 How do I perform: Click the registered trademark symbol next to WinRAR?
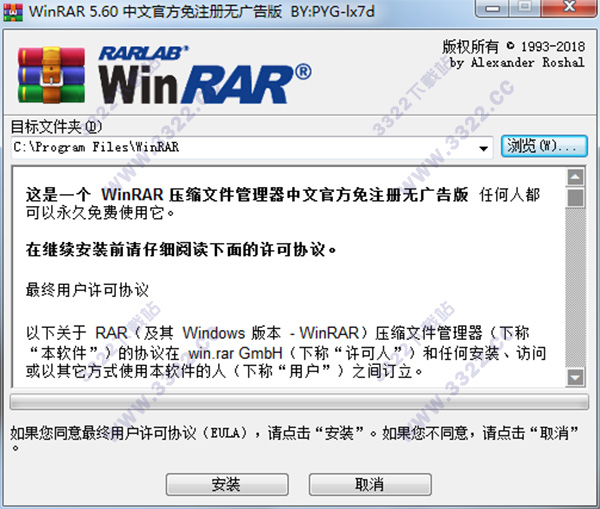pyautogui.click(x=303, y=72)
